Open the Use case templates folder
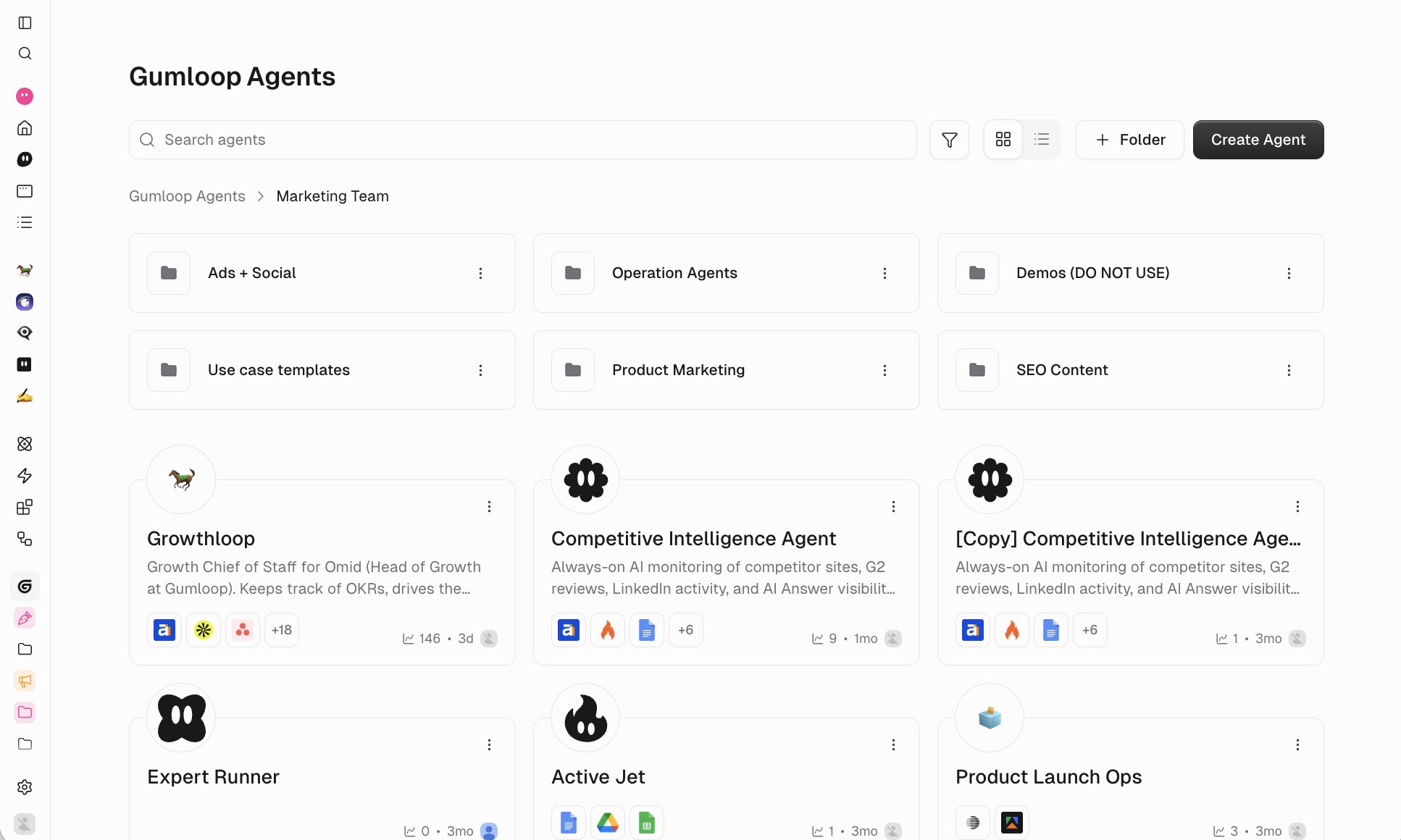This screenshot has height=840, width=1401. (322, 370)
